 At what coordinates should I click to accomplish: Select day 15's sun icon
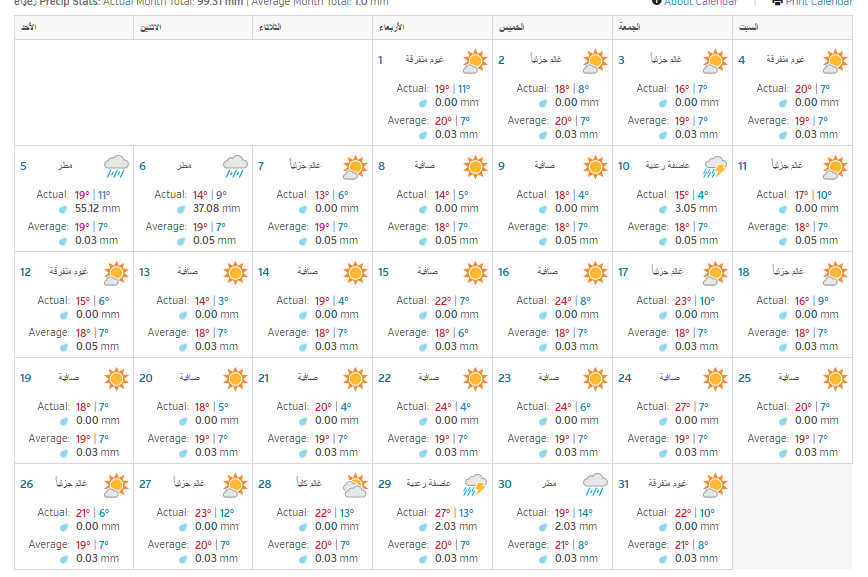(475, 273)
